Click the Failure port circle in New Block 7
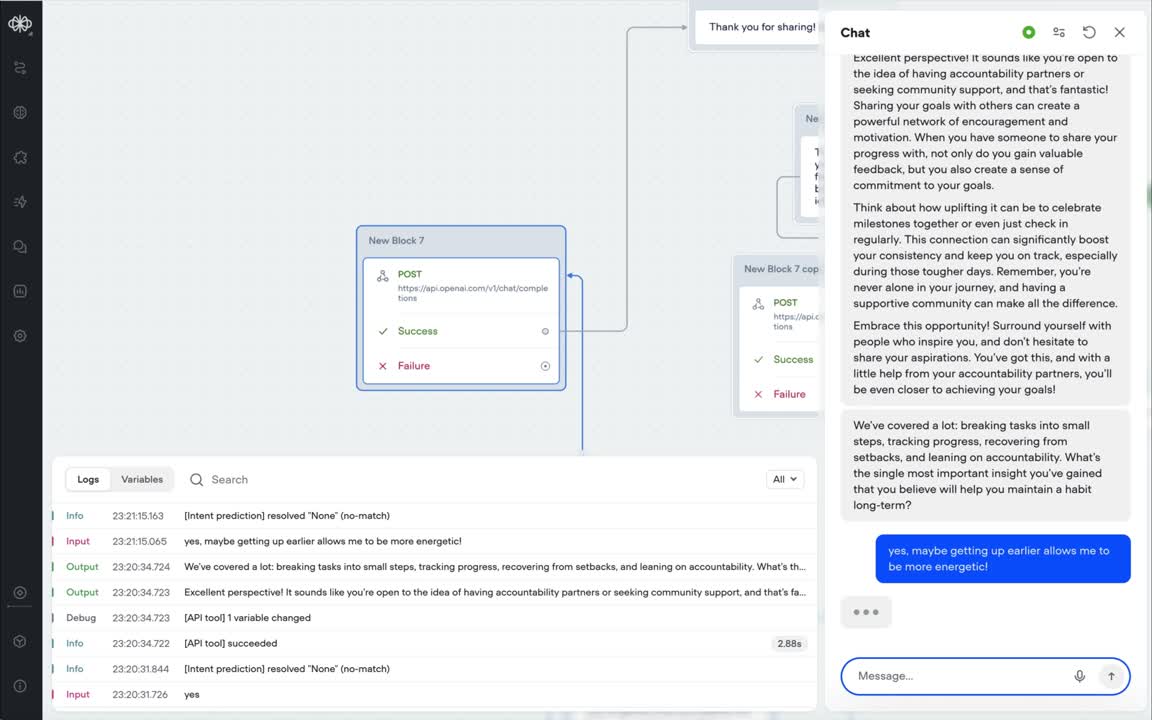 [x=545, y=366]
